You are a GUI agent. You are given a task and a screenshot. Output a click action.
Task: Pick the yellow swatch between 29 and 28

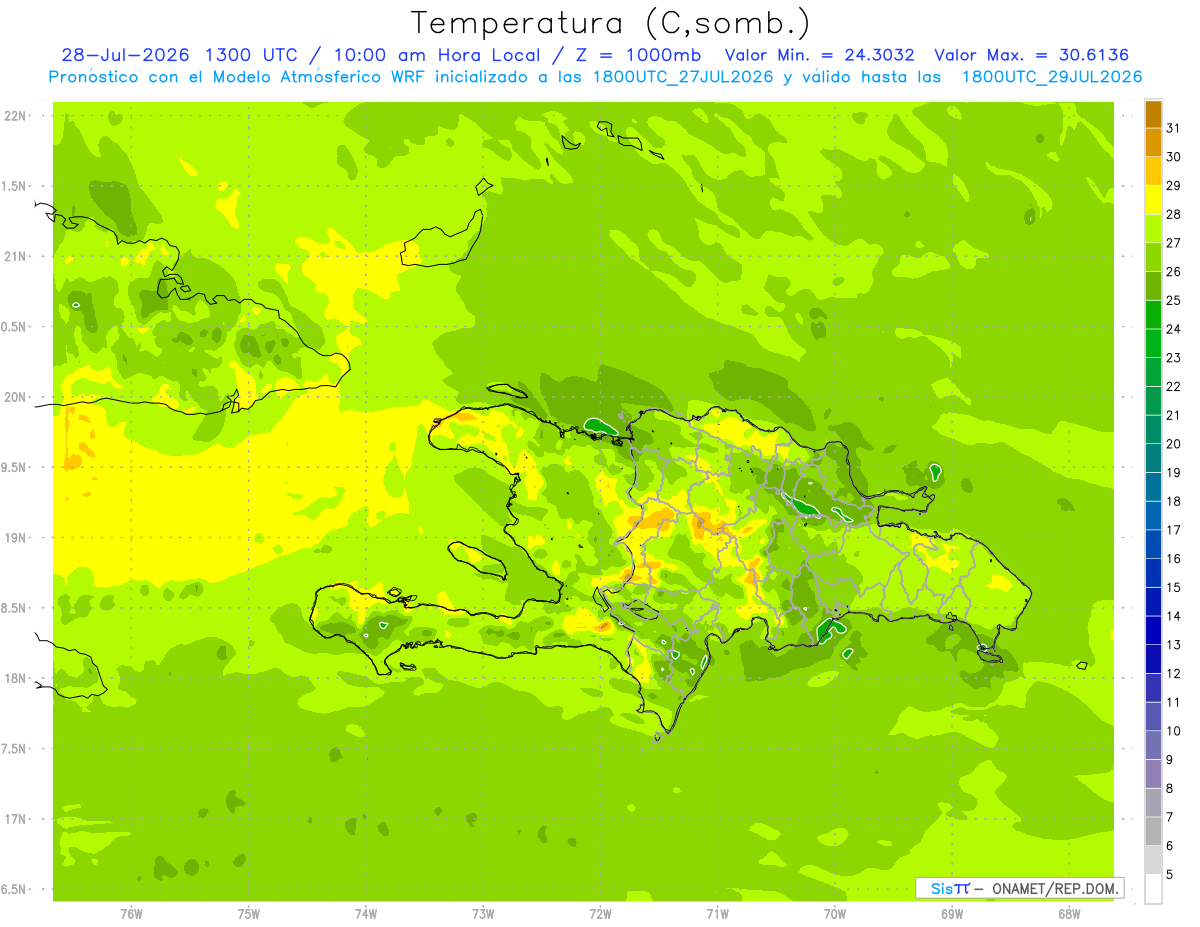click(1153, 200)
